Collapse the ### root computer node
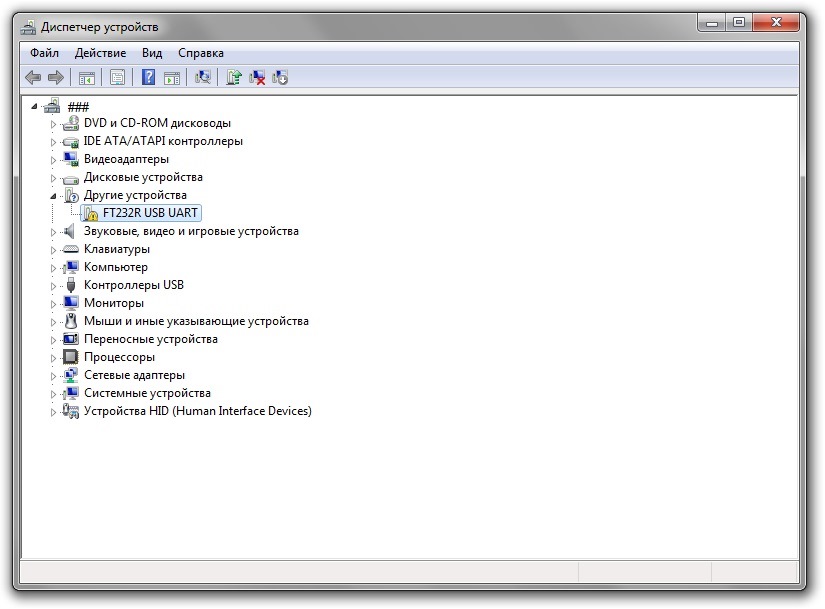 [x=35, y=106]
